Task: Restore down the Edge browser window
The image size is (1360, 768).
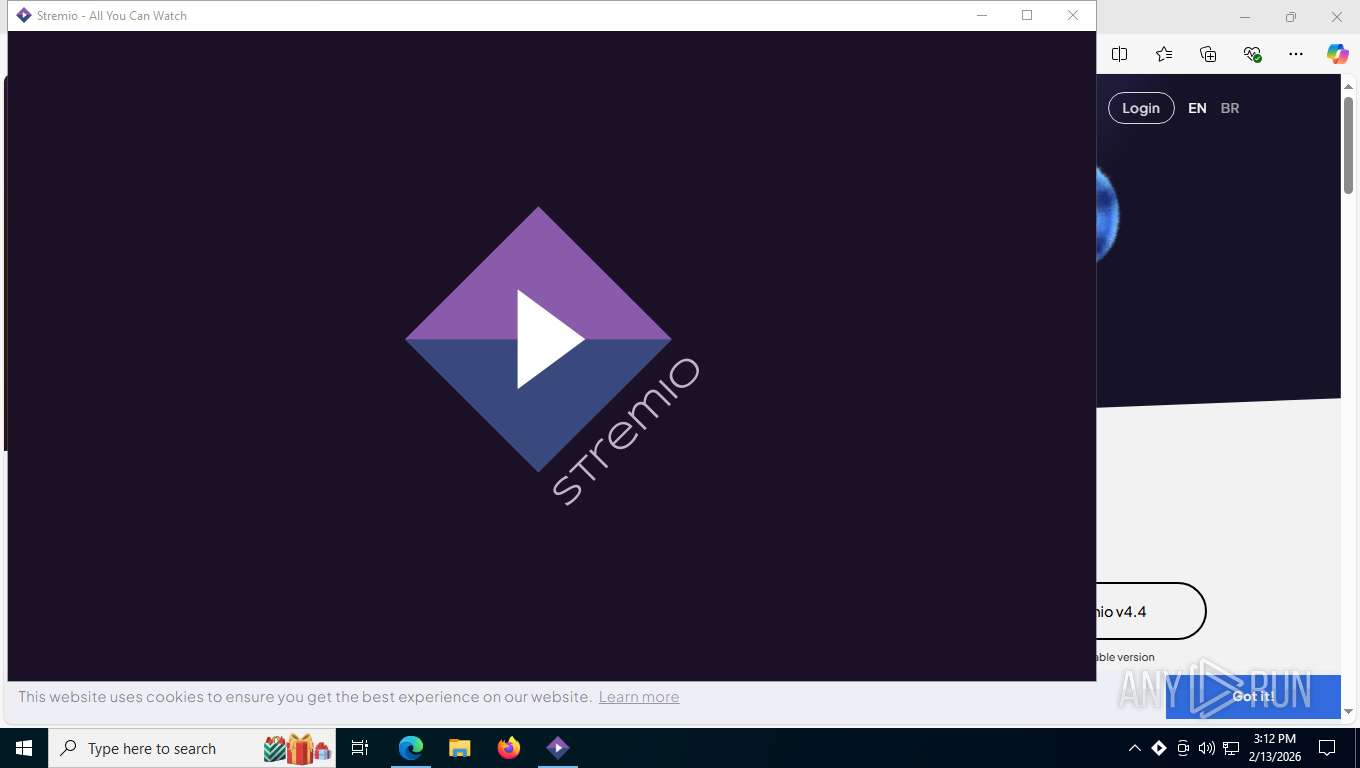Action: [1291, 17]
